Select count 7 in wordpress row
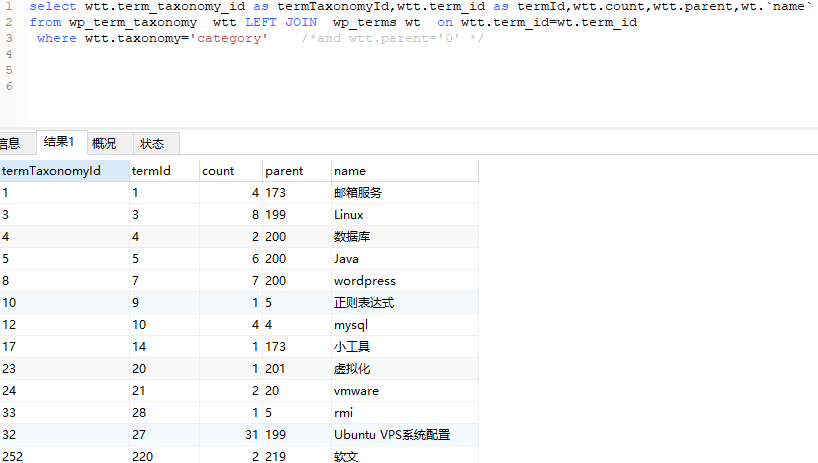 231,281
